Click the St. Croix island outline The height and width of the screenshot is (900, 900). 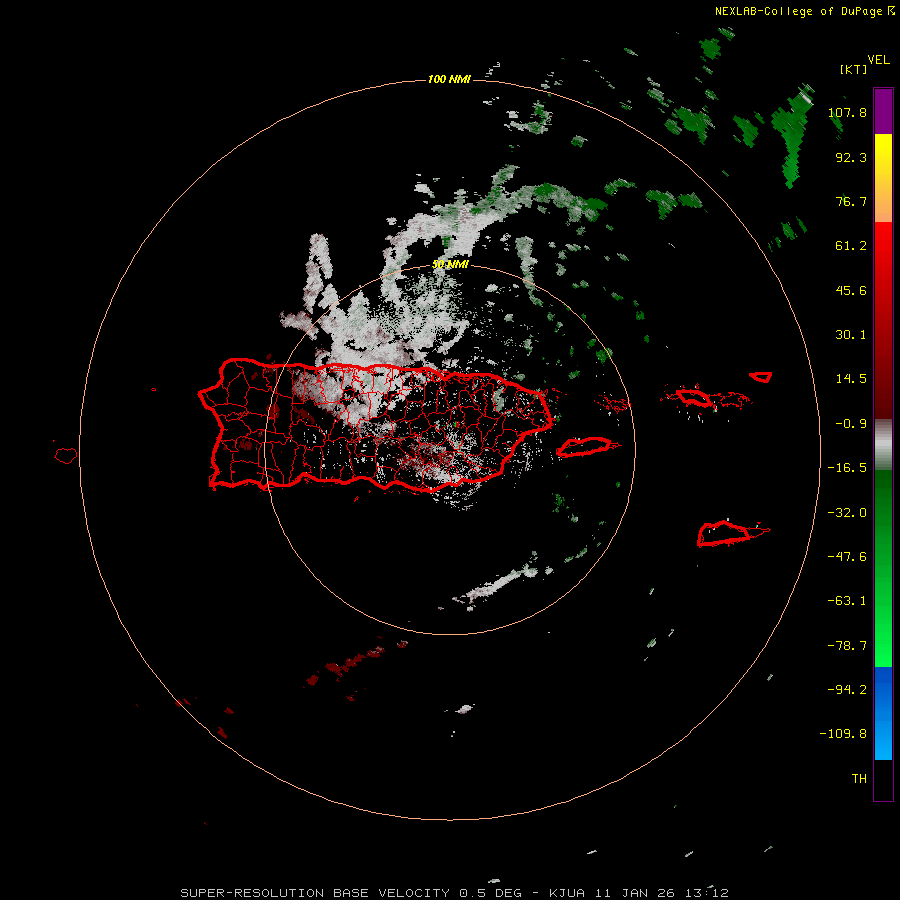click(725, 534)
